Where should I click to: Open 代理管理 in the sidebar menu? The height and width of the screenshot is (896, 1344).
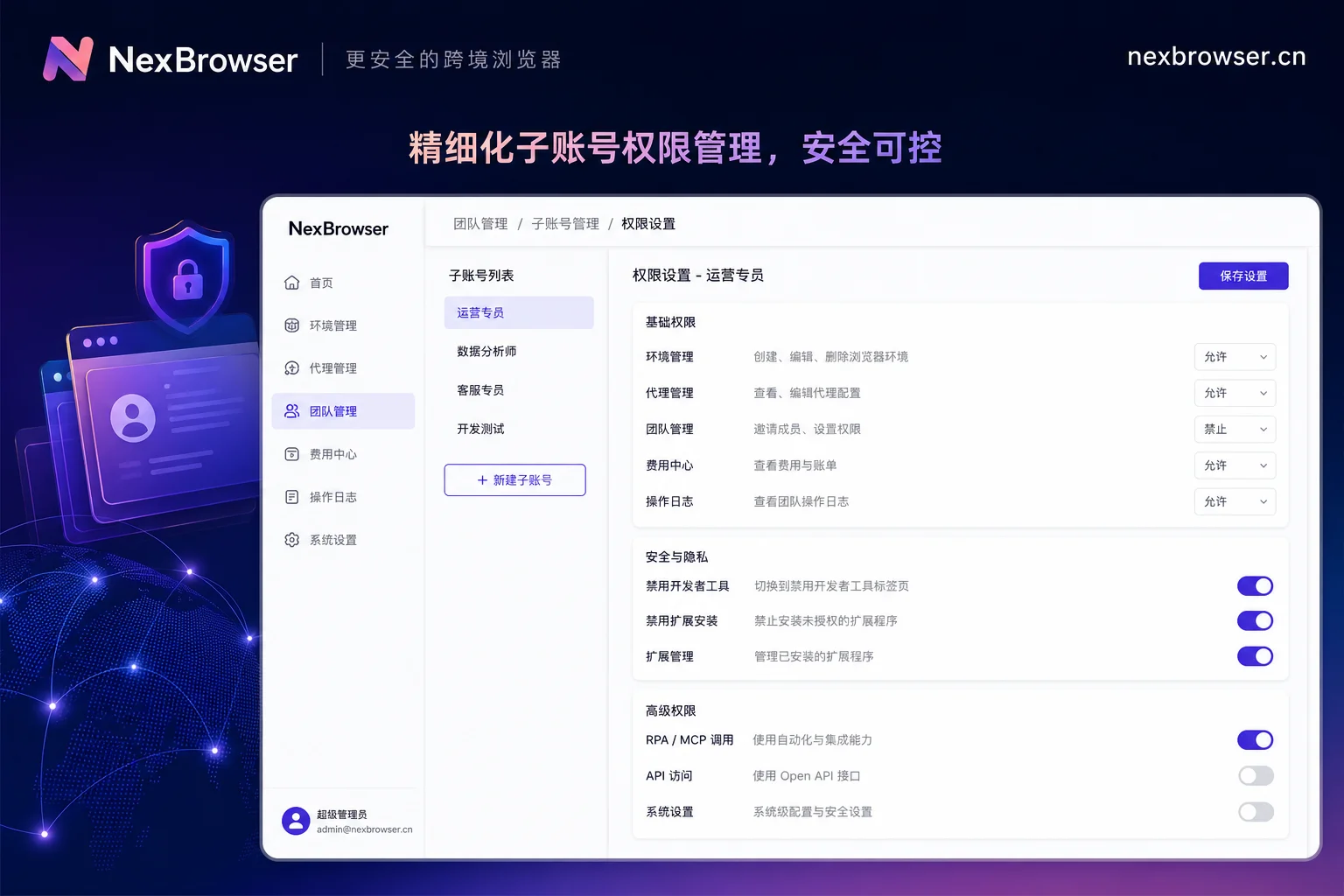[343, 368]
